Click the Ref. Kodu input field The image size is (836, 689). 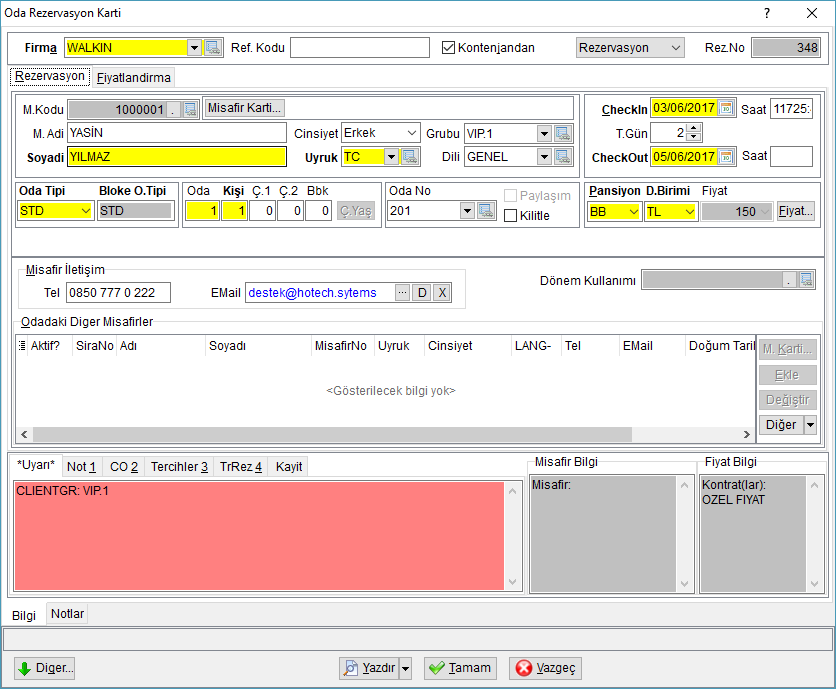(x=360, y=47)
